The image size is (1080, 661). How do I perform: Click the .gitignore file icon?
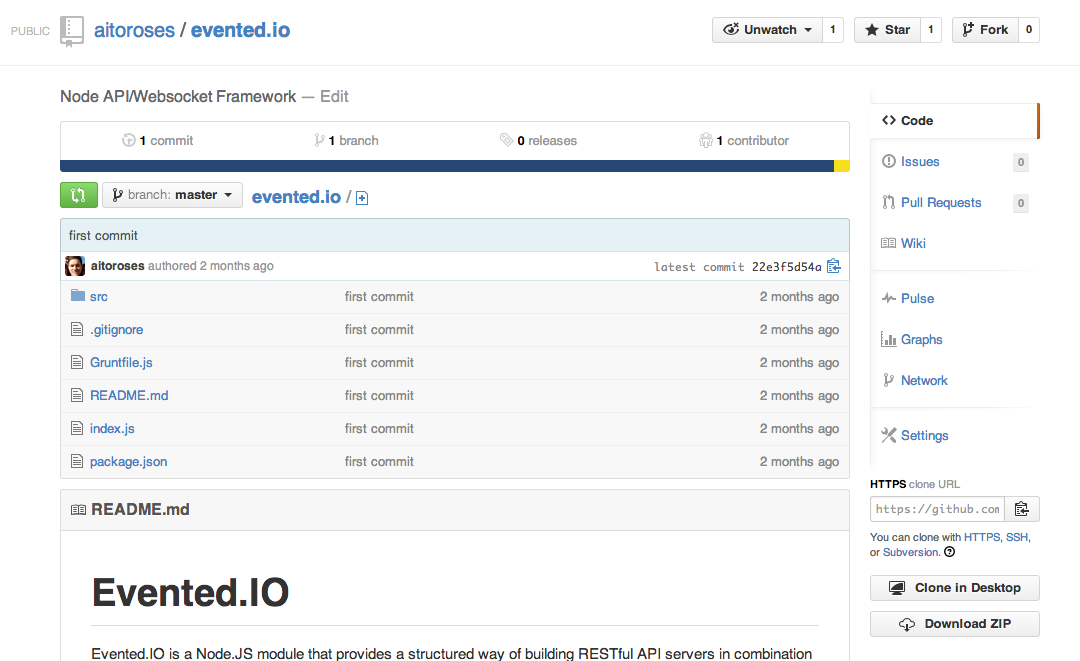(77, 329)
